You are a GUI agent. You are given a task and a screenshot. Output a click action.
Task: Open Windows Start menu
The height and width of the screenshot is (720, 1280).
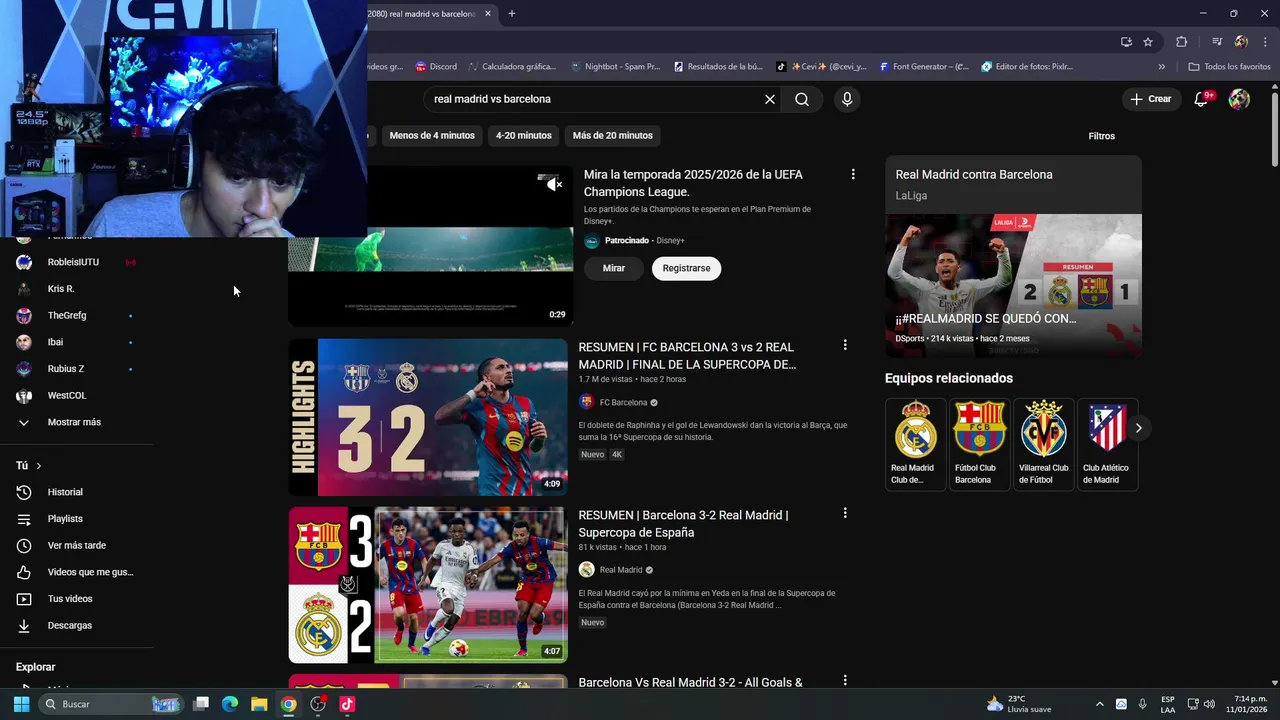[x=21, y=704]
